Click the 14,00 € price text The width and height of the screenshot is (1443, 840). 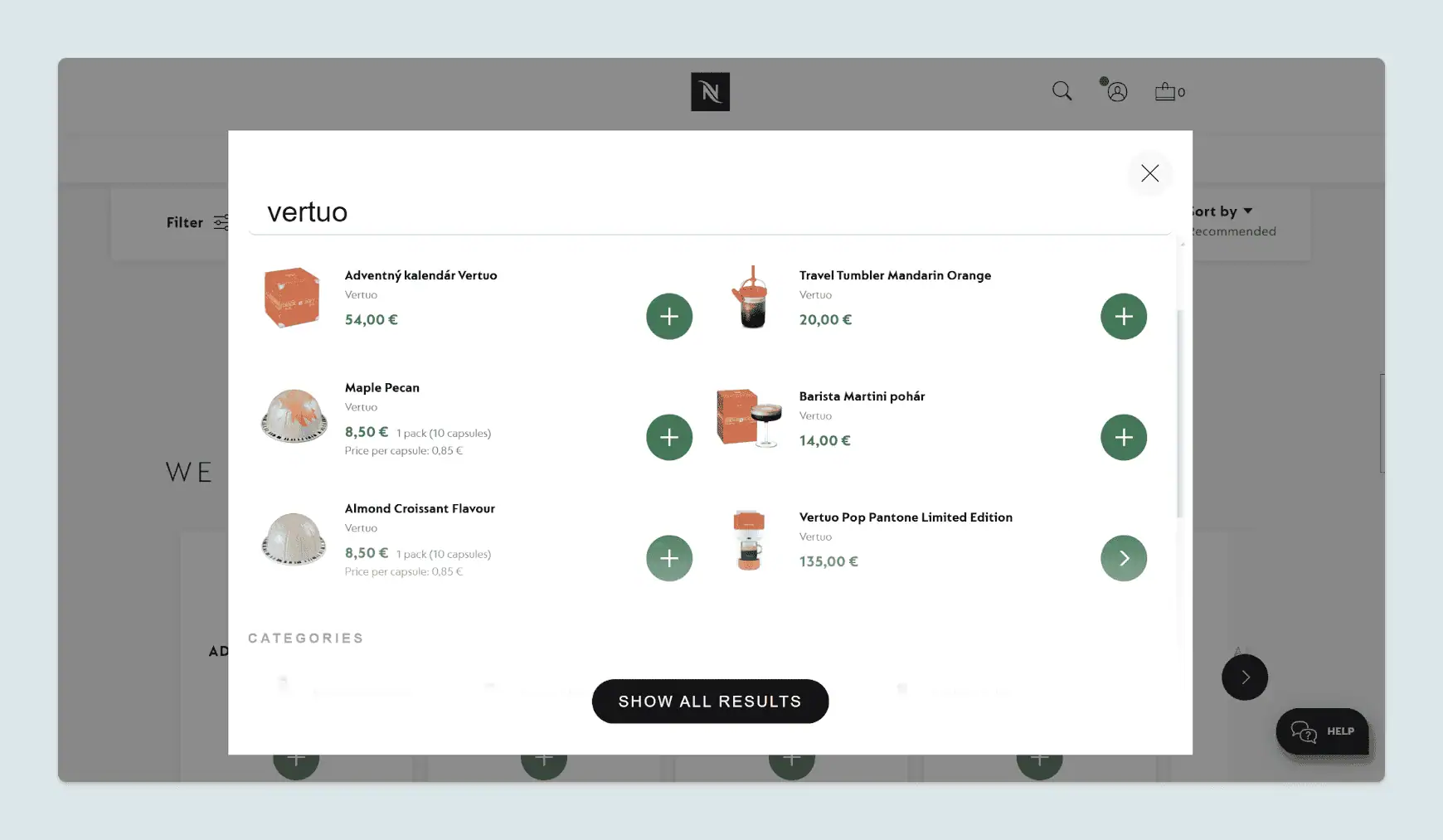click(824, 441)
